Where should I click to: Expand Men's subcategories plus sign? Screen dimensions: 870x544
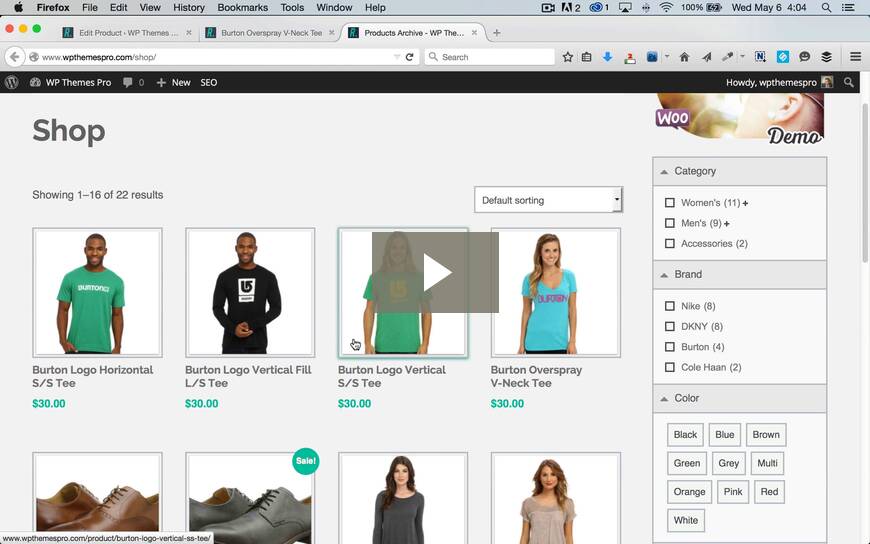[726, 224]
